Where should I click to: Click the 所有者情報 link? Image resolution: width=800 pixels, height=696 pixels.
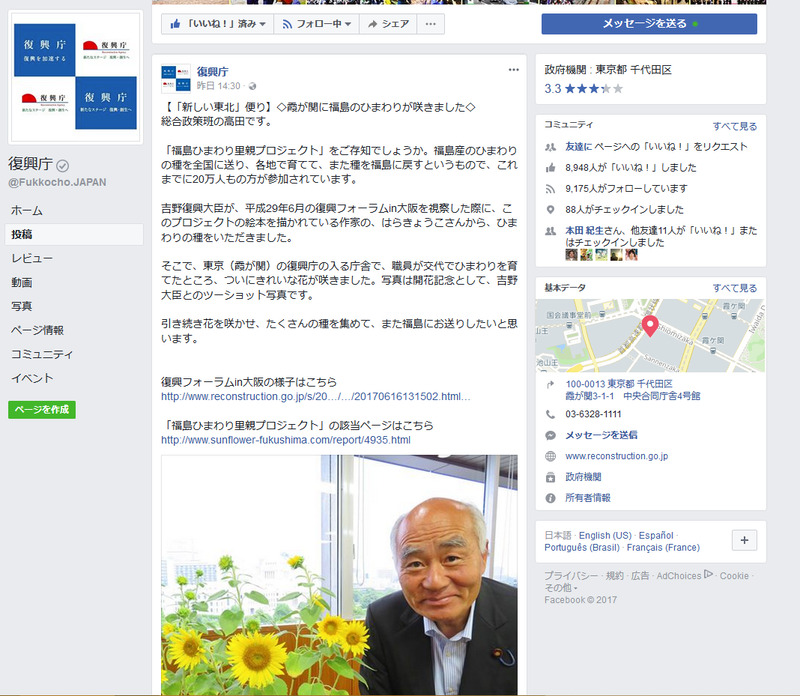click(x=588, y=498)
